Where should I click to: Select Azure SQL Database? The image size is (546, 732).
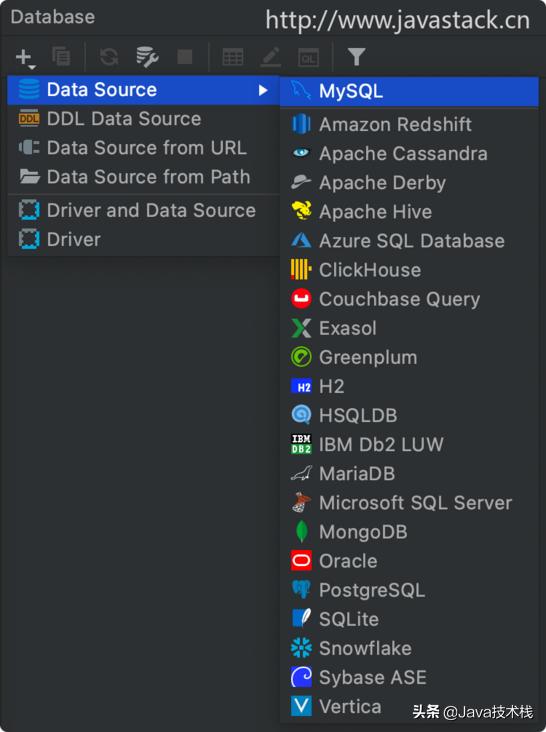pyautogui.click(x=409, y=241)
